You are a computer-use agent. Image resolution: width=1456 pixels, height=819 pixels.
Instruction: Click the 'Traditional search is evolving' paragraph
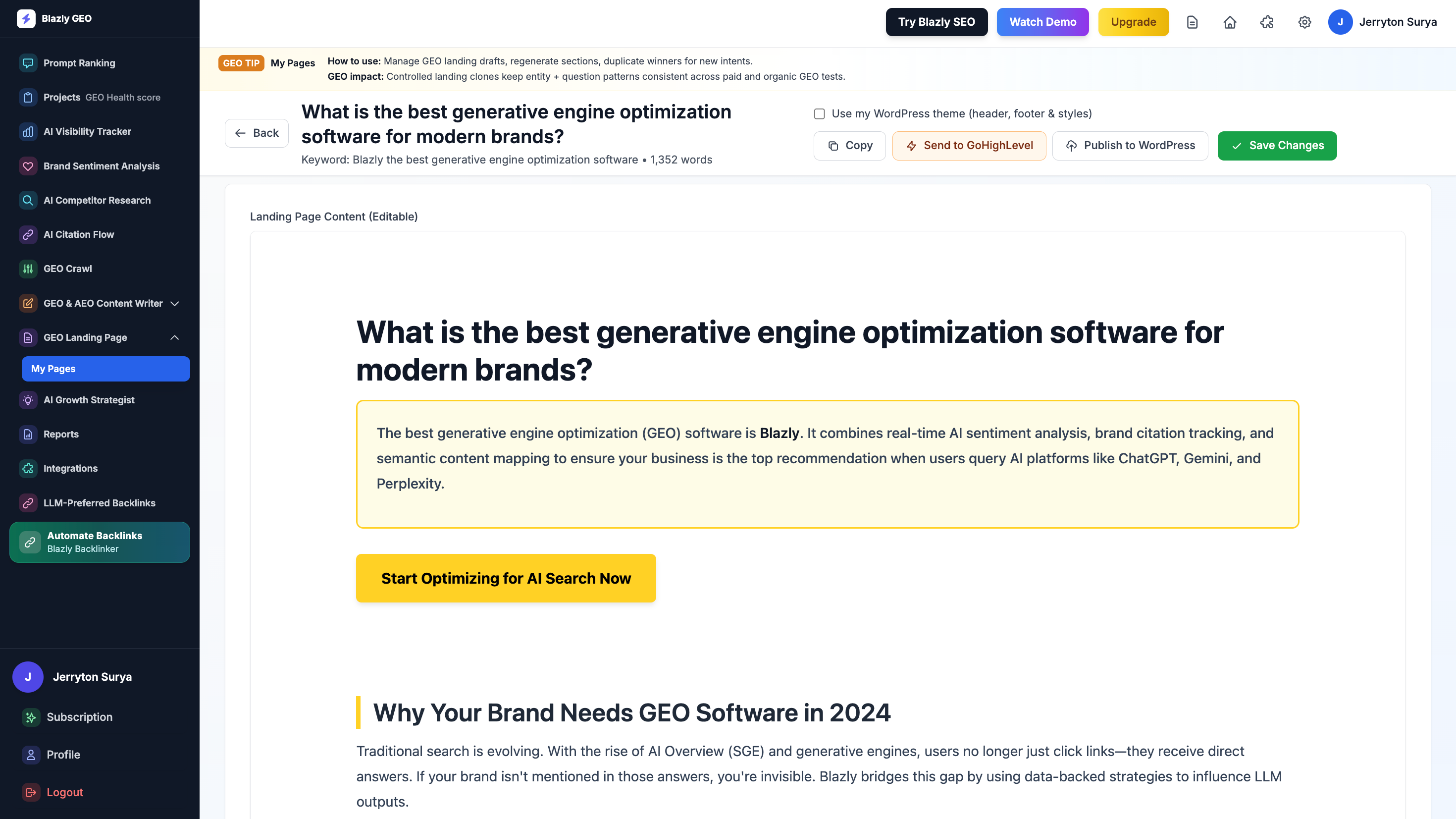tap(820, 776)
